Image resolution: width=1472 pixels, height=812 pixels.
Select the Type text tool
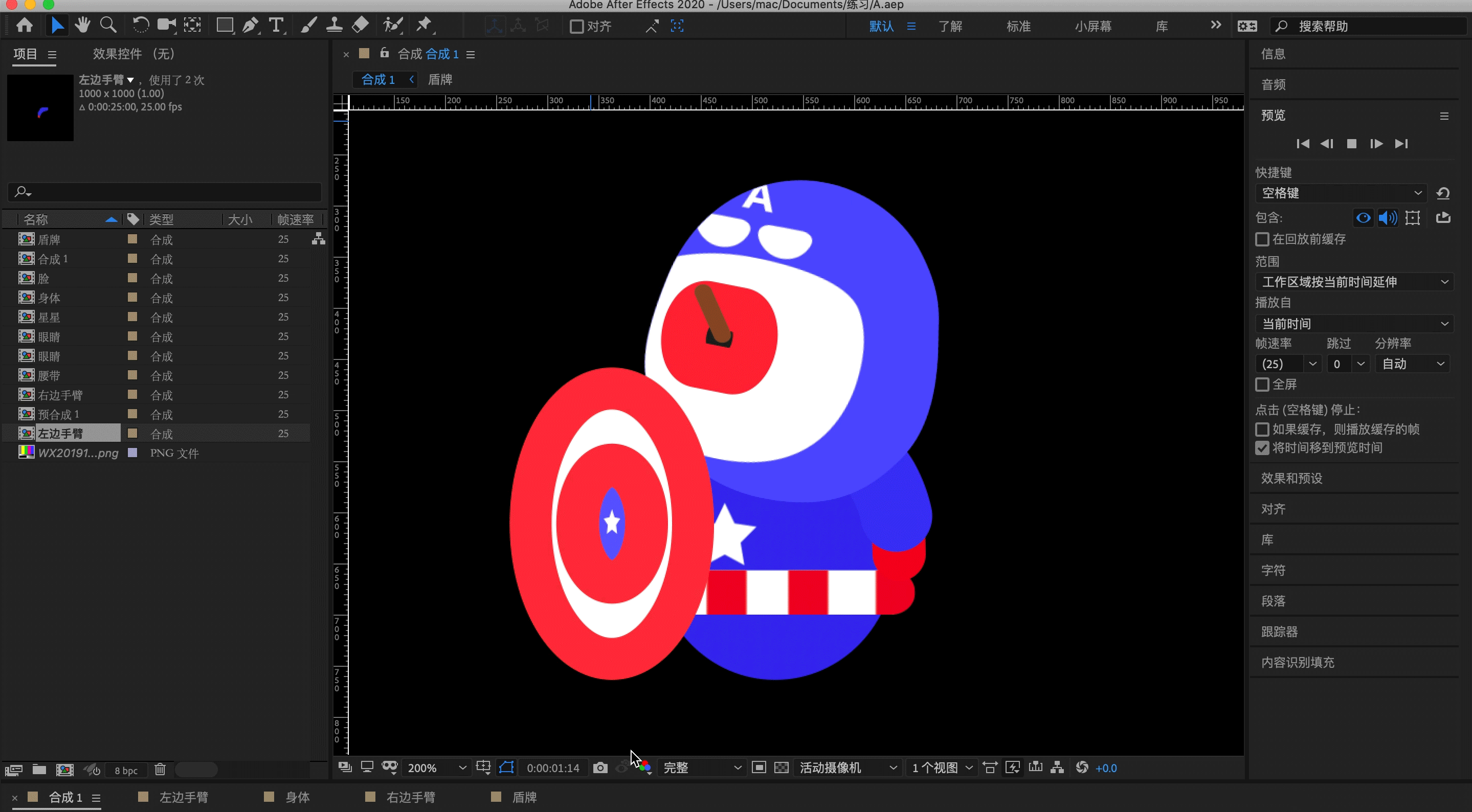coord(277,26)
